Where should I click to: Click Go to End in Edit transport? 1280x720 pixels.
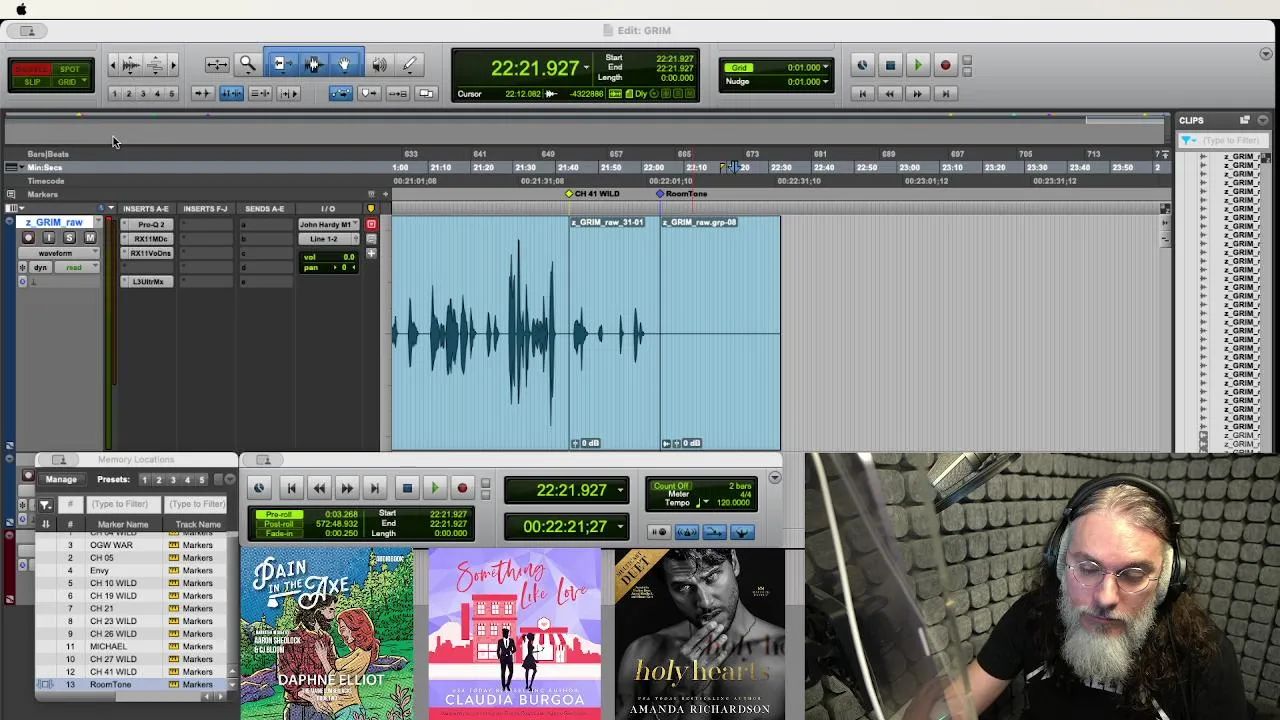945,93
